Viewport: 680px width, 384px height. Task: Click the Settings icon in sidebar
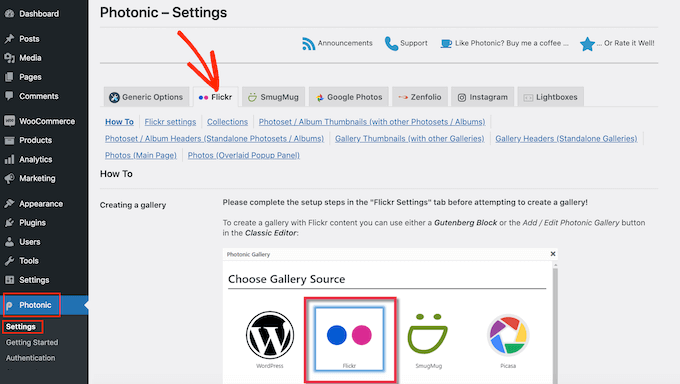[x=10, y=280]
